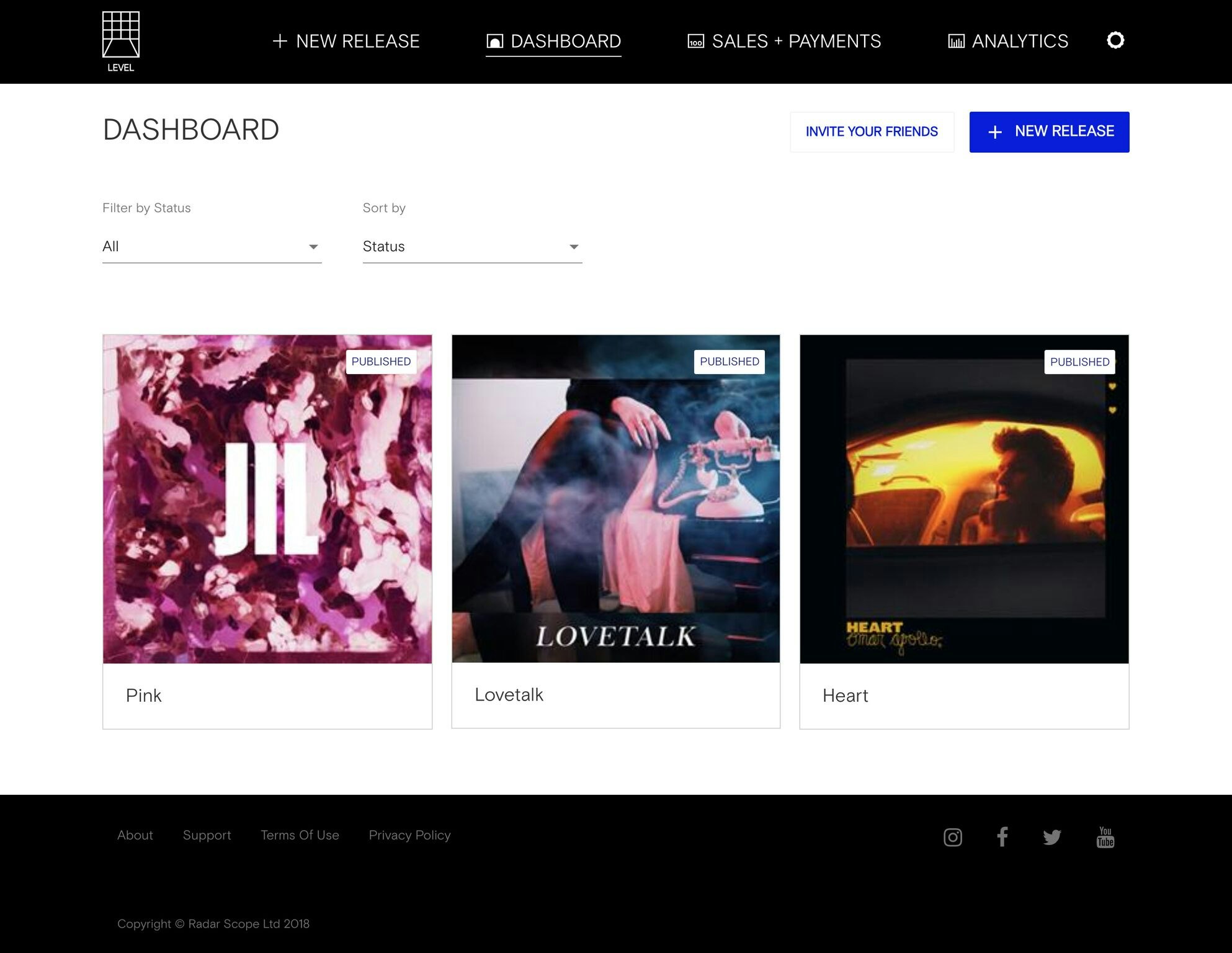Switch to the Analytics section
The image size is (1232, 953).
[x=1020, y=40]
